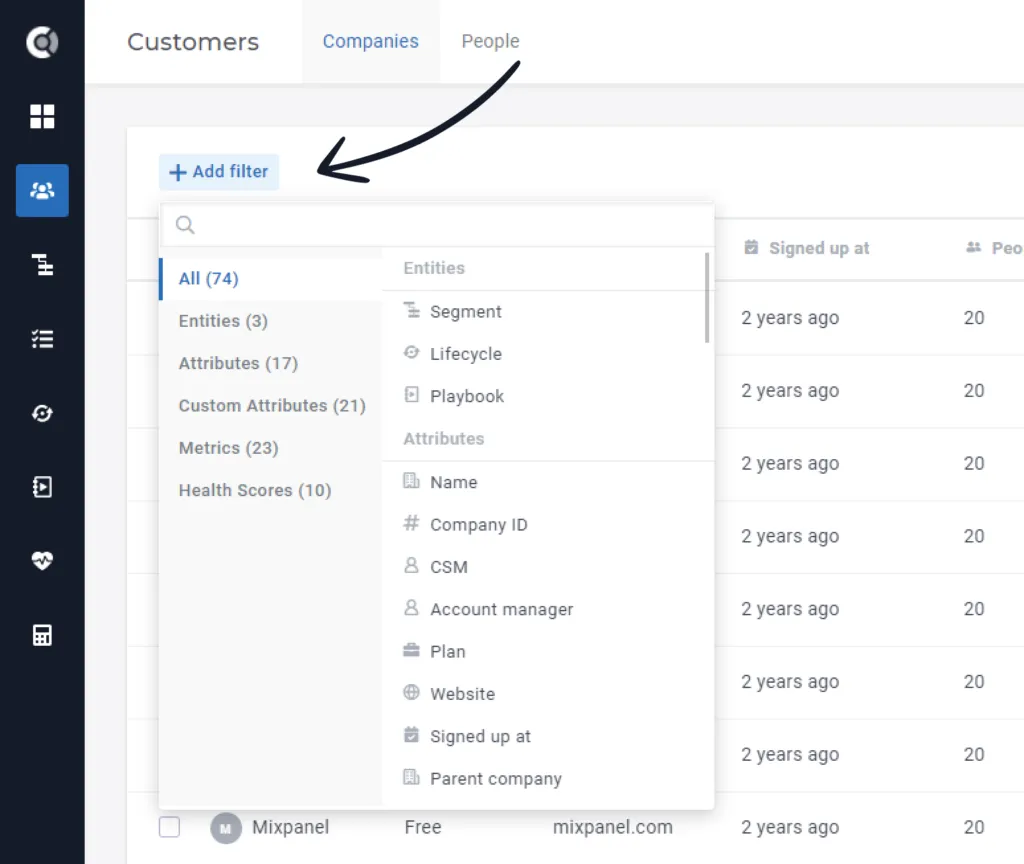The height and width of the screenshot is (864, 1024).
Task: Choose the Lifecycle filter option
Action: point(548,354)
